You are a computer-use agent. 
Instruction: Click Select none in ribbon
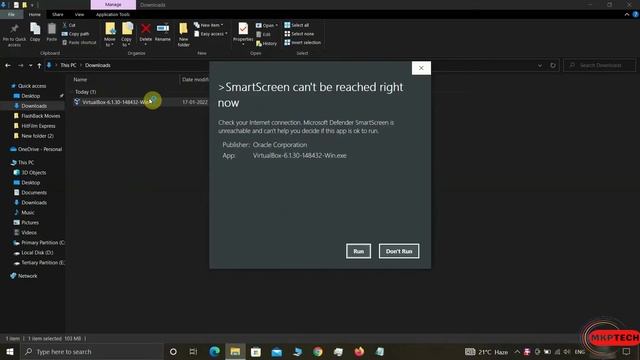(299, 34)
